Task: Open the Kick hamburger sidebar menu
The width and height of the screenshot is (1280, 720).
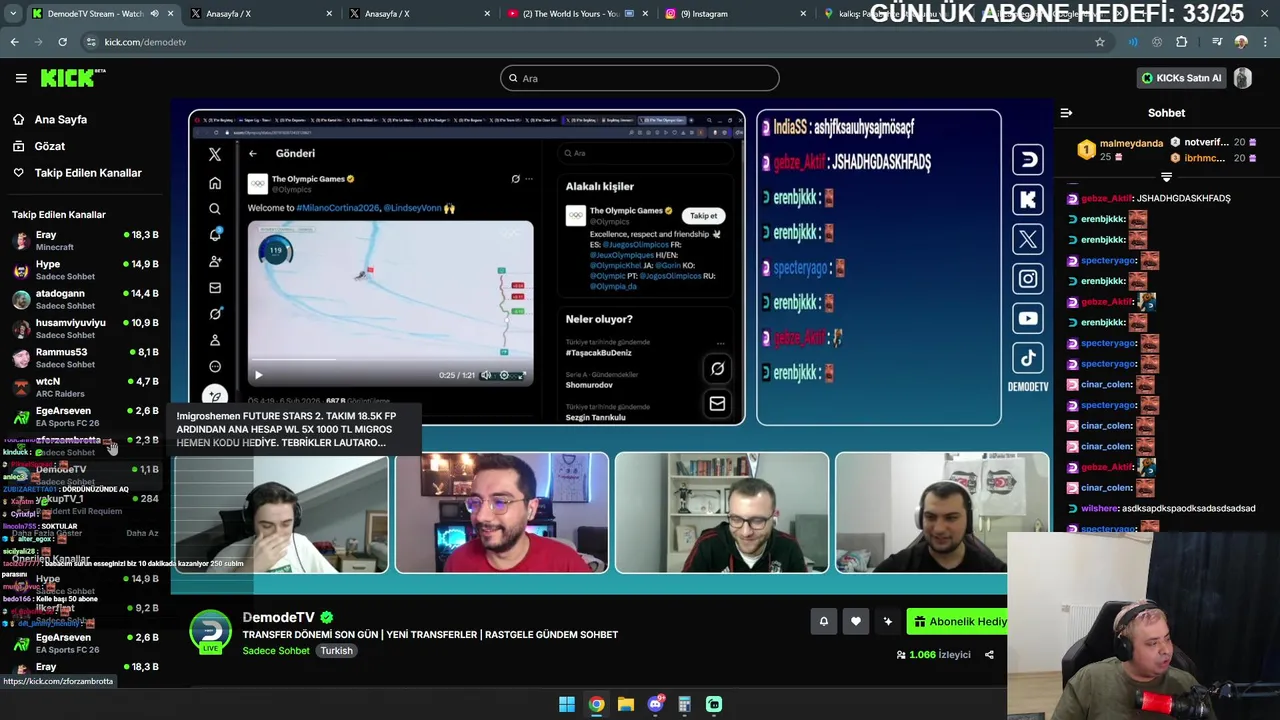Action: pyautogui.click(x=21, y=78)
